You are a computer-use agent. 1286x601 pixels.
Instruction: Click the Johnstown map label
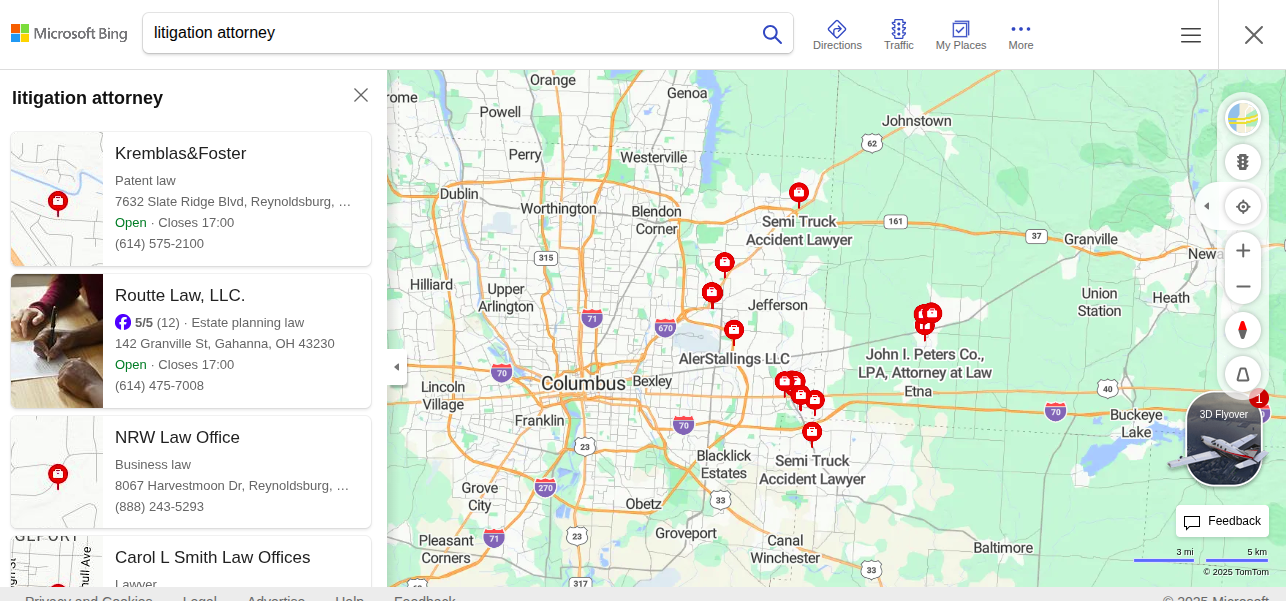click(x=917, y=120)
